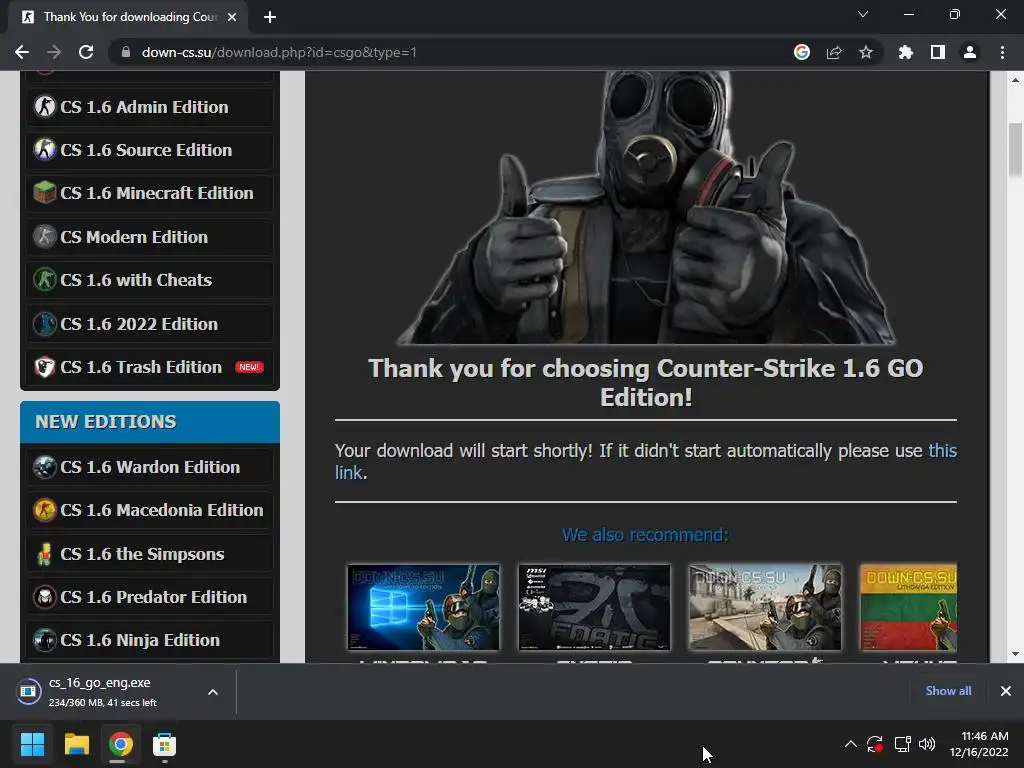This screenshot has height=768, width=1024.
Task: Share this page using the share icon
Action: coord(834,52)
